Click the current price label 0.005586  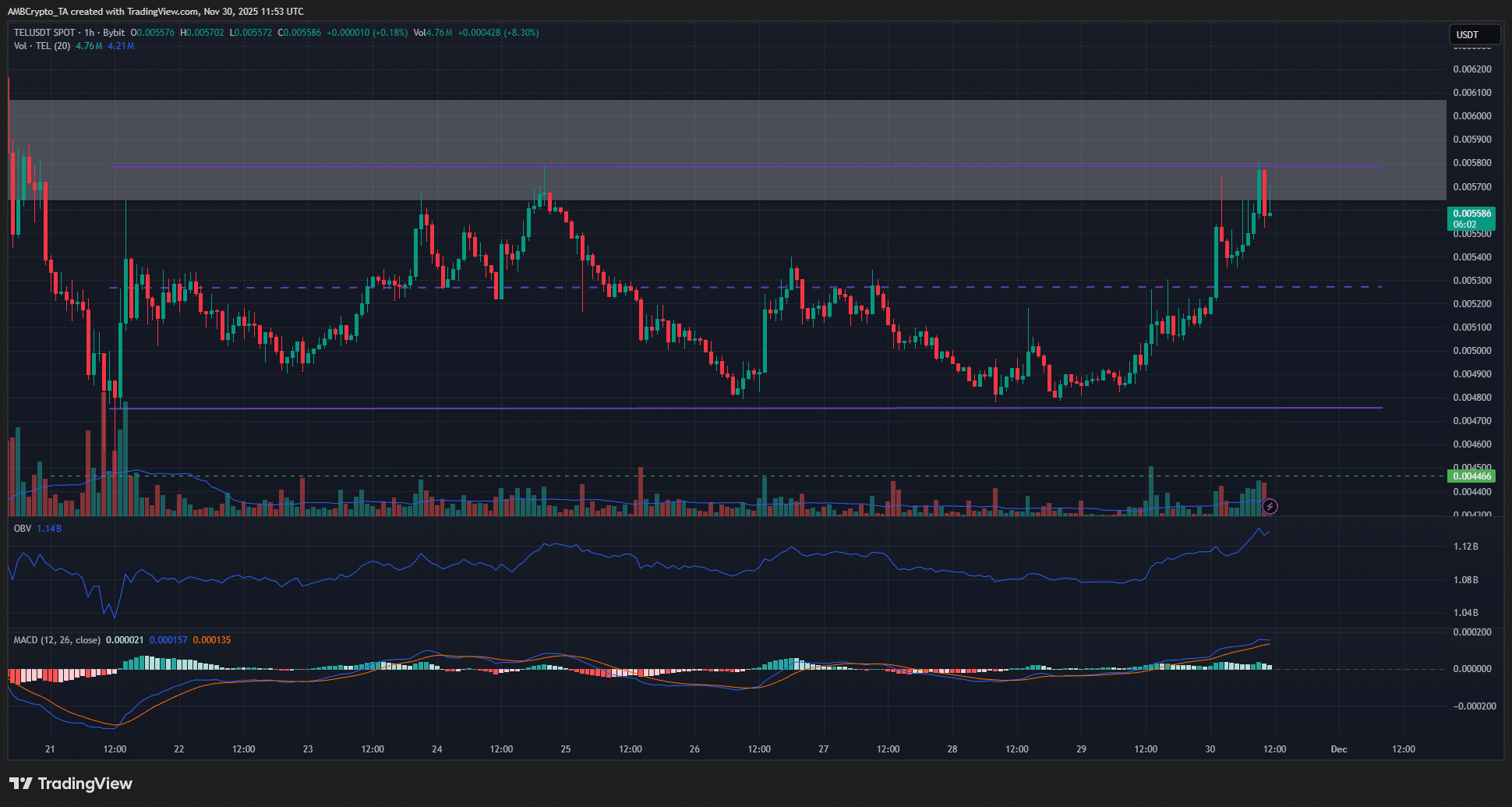(x=1471, y=214)
